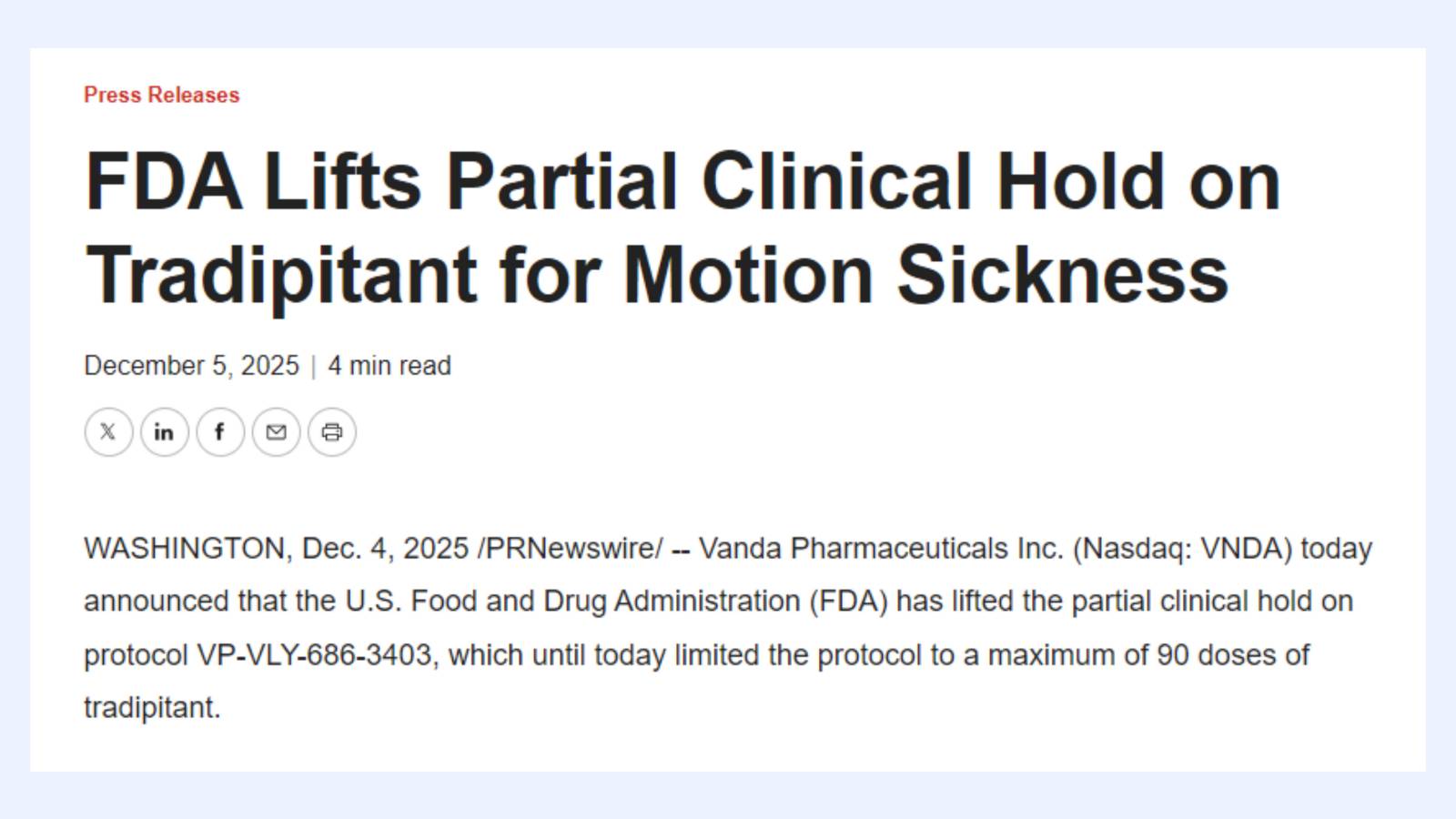This screenshot has width=1456, height=819.
Task: Share the article on Facebook
Action: [x=219, y=432]
